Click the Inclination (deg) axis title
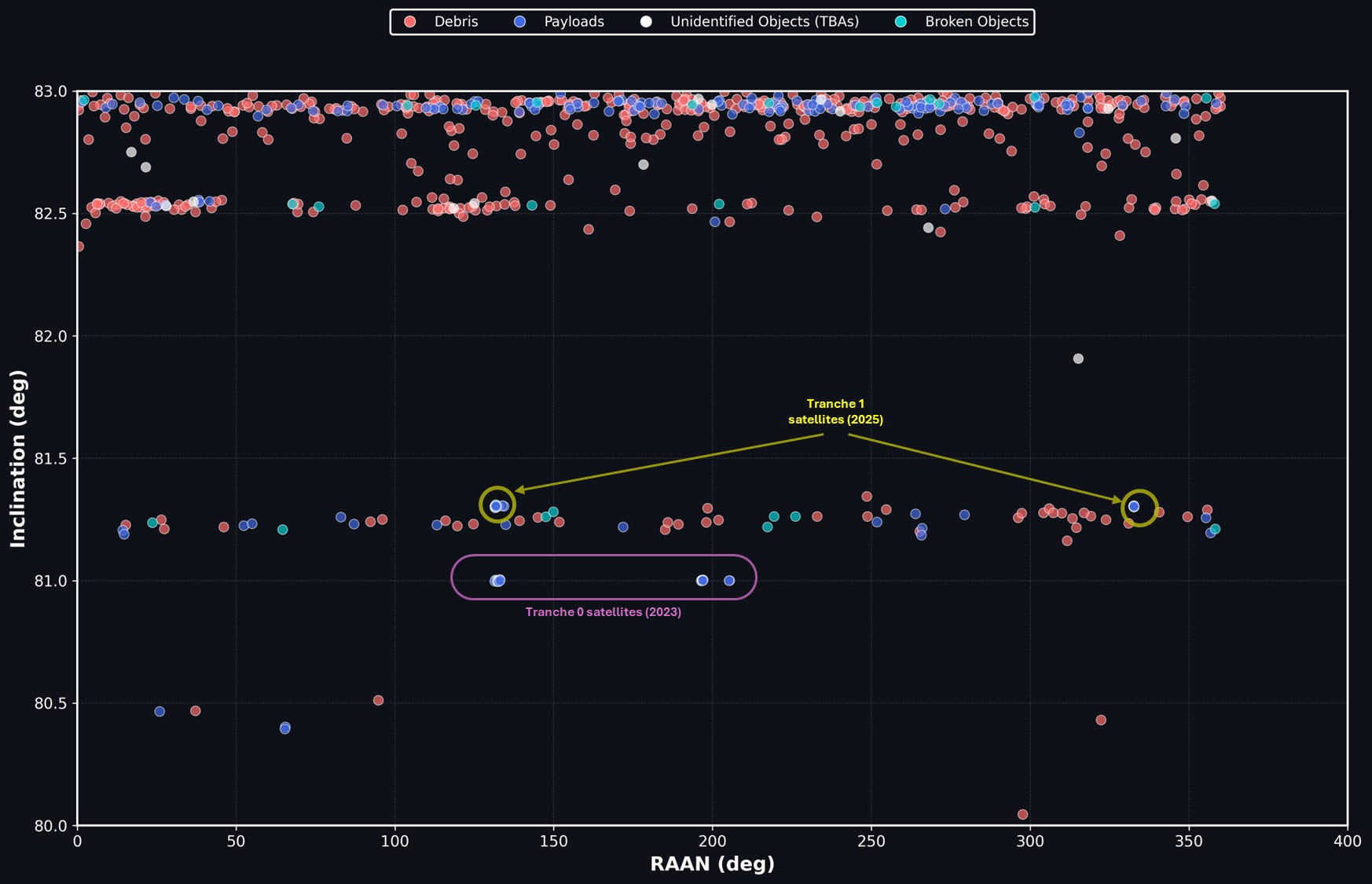The width and height of the screenshot is (1372, 884). (x=17, y=458)
